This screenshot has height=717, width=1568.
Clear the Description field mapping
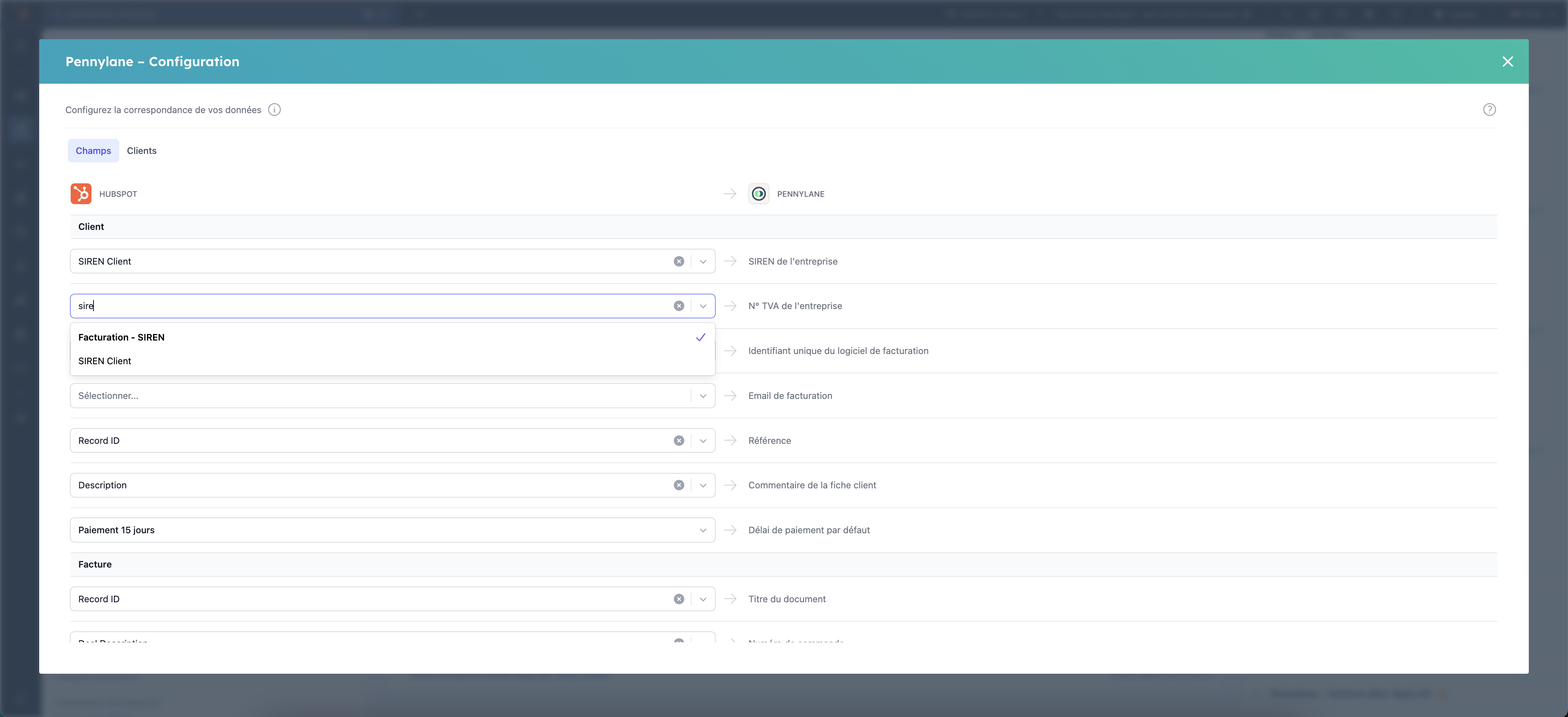679,485
